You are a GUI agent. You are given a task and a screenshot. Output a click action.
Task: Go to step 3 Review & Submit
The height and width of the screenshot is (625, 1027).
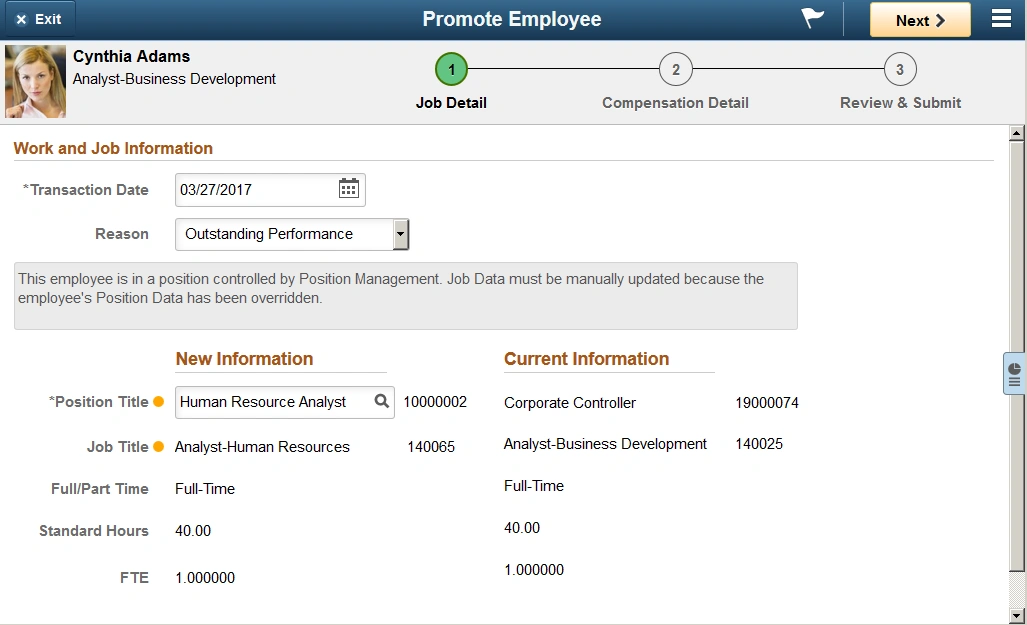click(x=900, y=70)
